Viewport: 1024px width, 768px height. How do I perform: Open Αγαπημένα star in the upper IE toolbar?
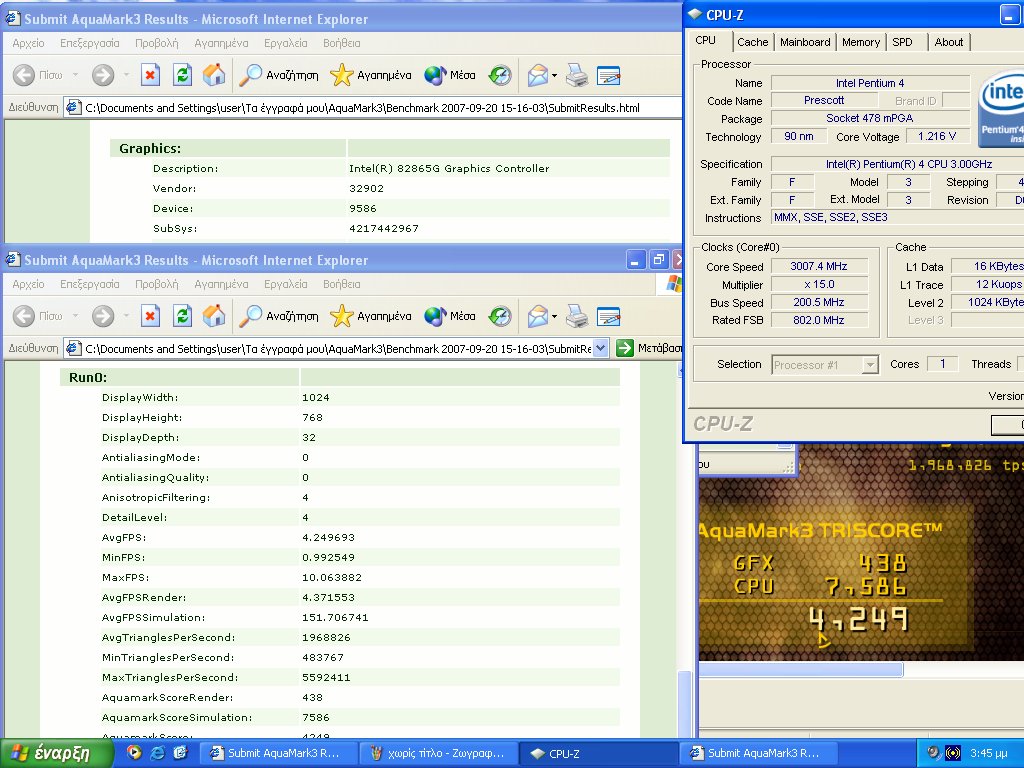pos(370,75)
